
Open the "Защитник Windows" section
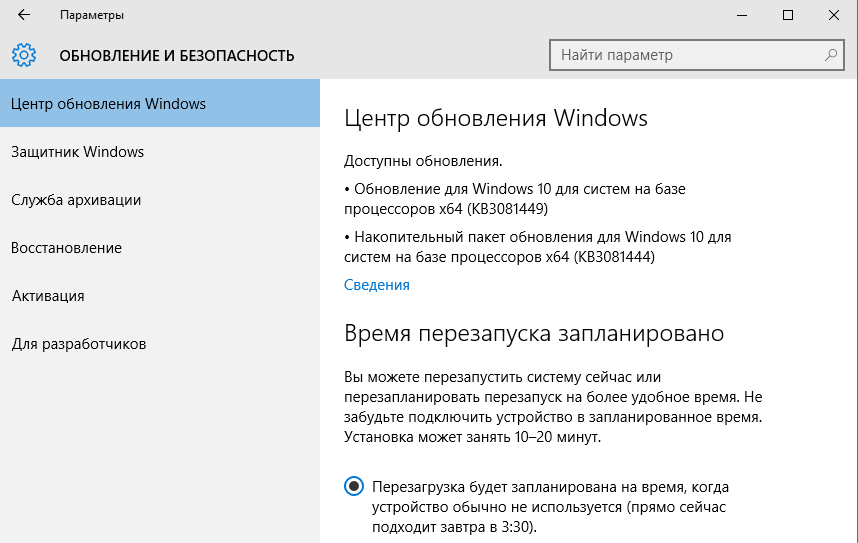click(x=78, y=152)
